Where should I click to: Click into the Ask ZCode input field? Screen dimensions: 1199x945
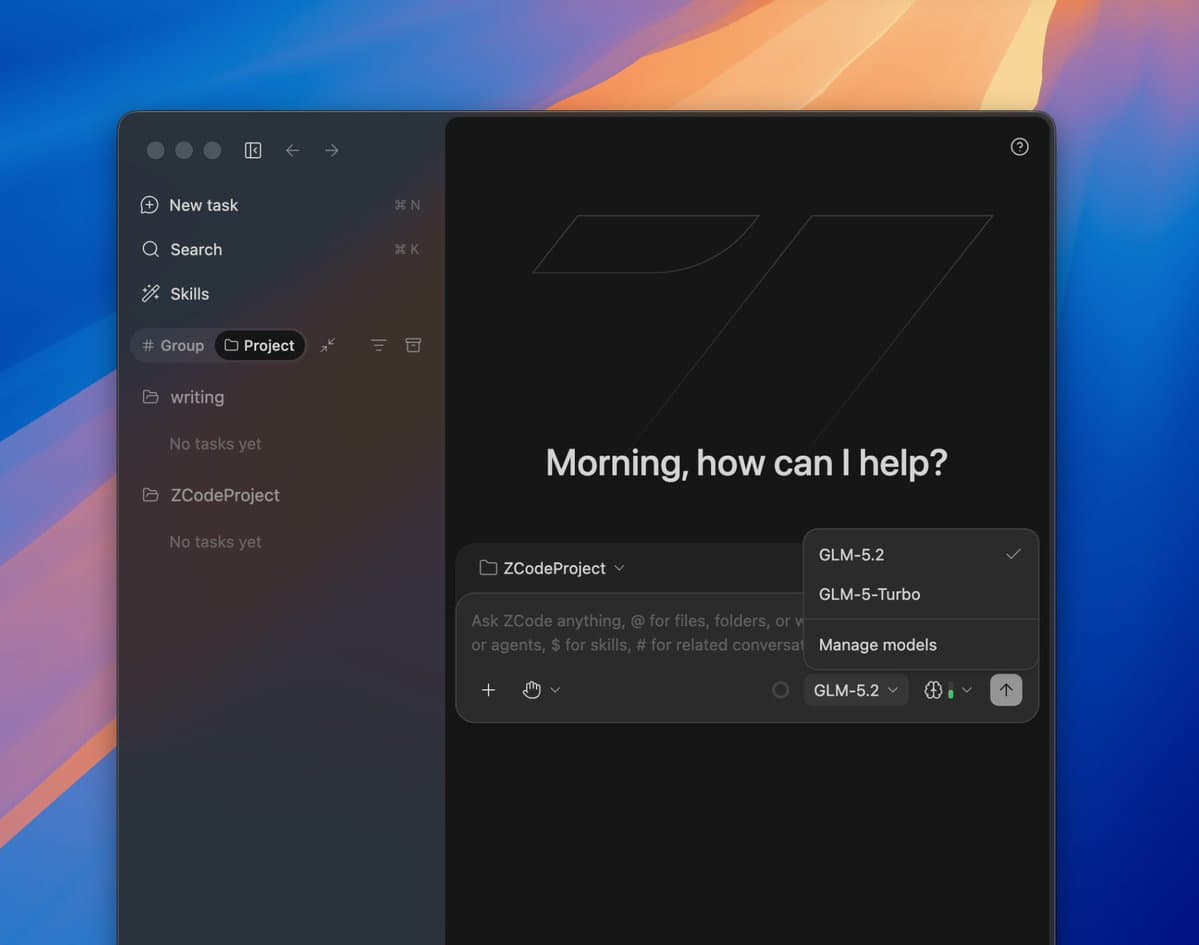(x=636, y=632)
